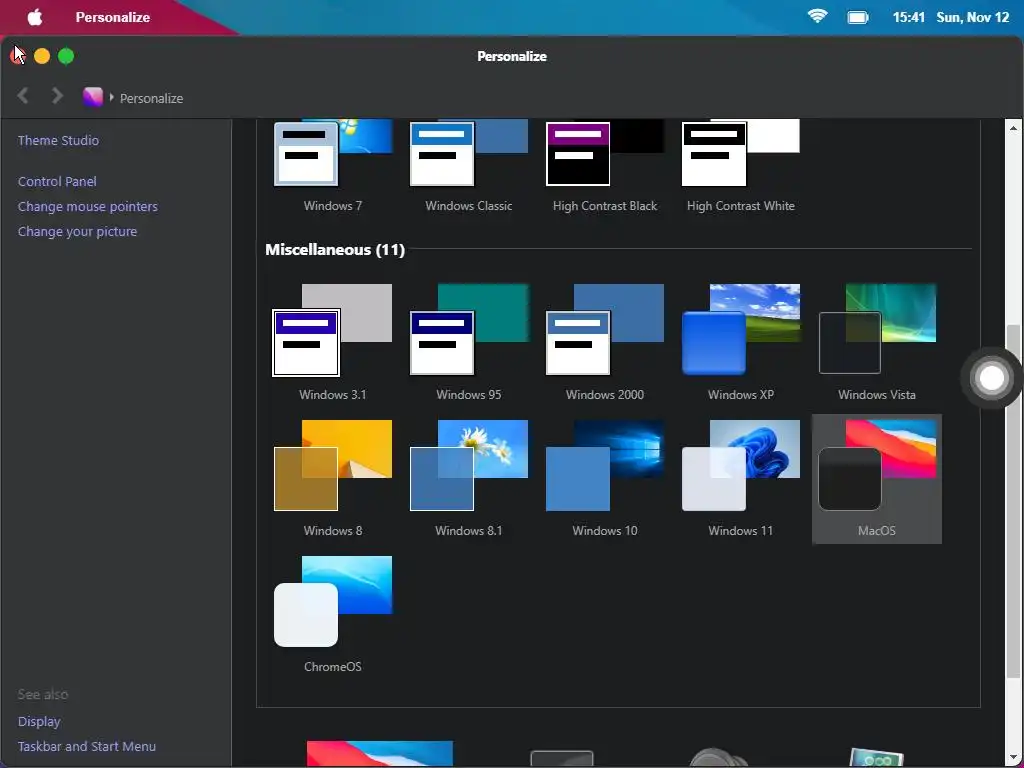
Task: Go forward with the right arrow
Action: (x=57, y=96)
